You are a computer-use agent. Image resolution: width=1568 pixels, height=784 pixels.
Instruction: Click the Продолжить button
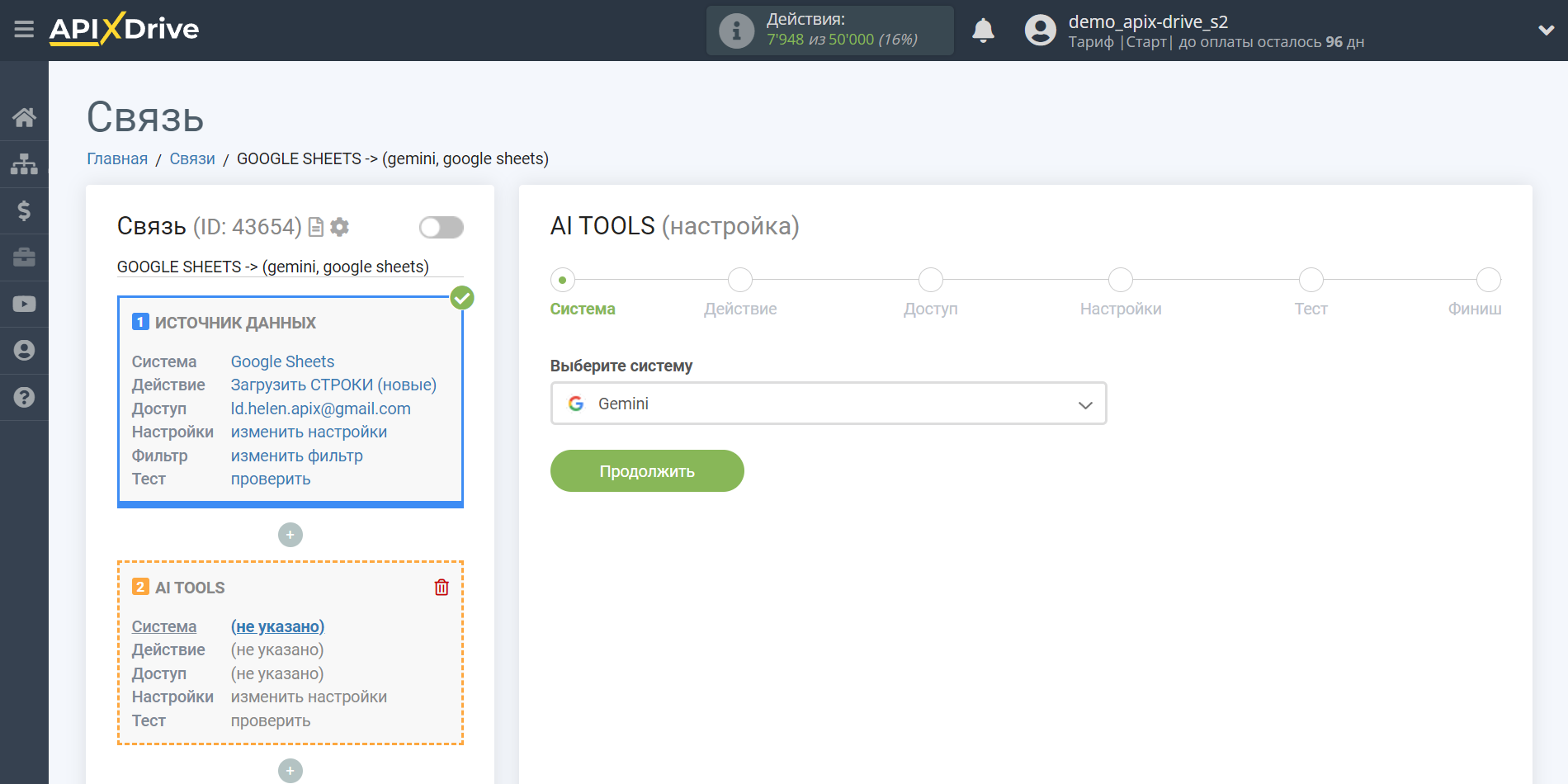coord(647,471)
